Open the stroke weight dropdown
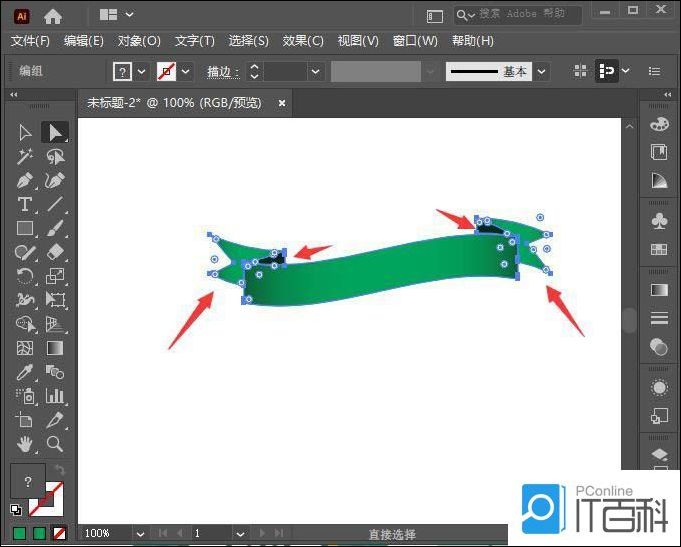The width and height of the screenshot is (681, 547). point(316,72)
